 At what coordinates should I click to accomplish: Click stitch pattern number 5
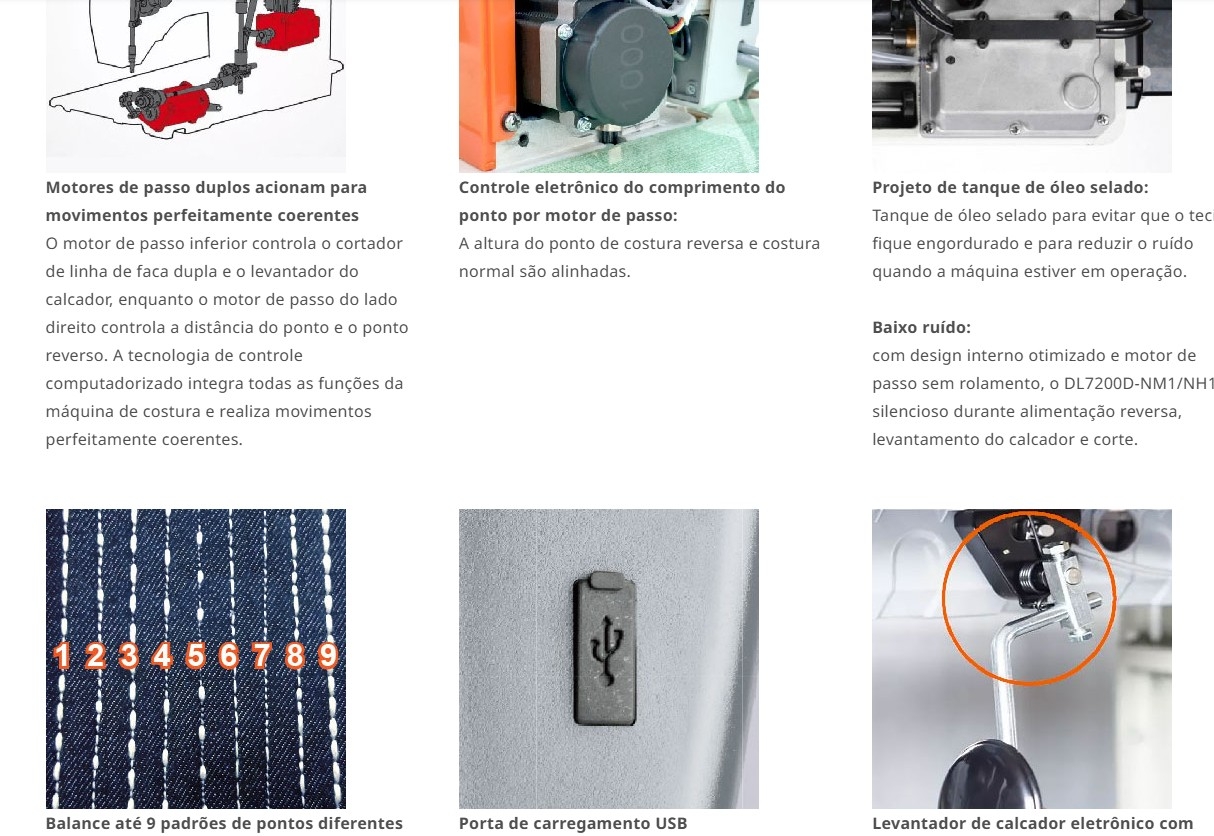click(195, 656)
